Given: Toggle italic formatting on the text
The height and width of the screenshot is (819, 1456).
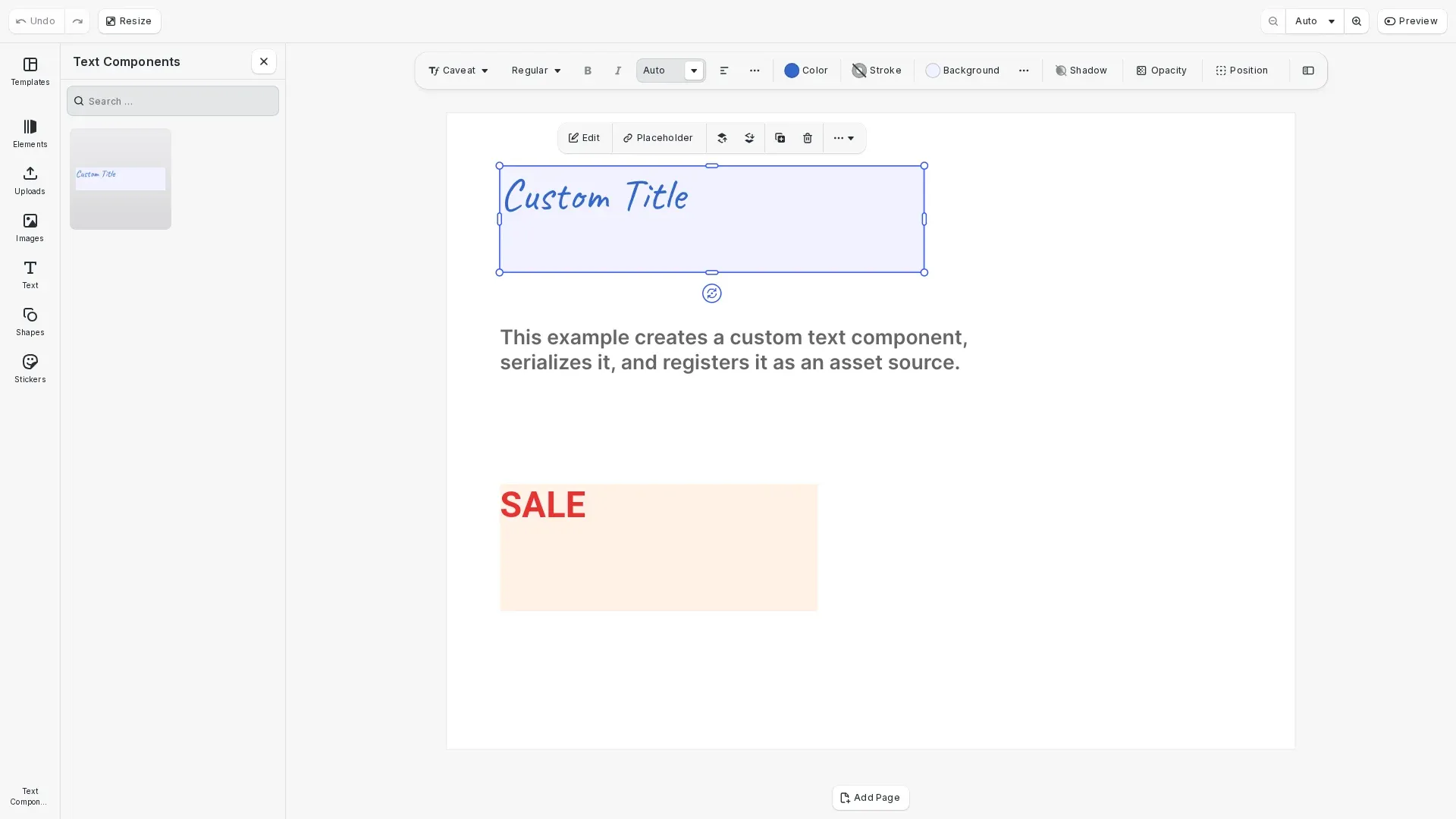Looking at the screenshot, I should point(617,70).
